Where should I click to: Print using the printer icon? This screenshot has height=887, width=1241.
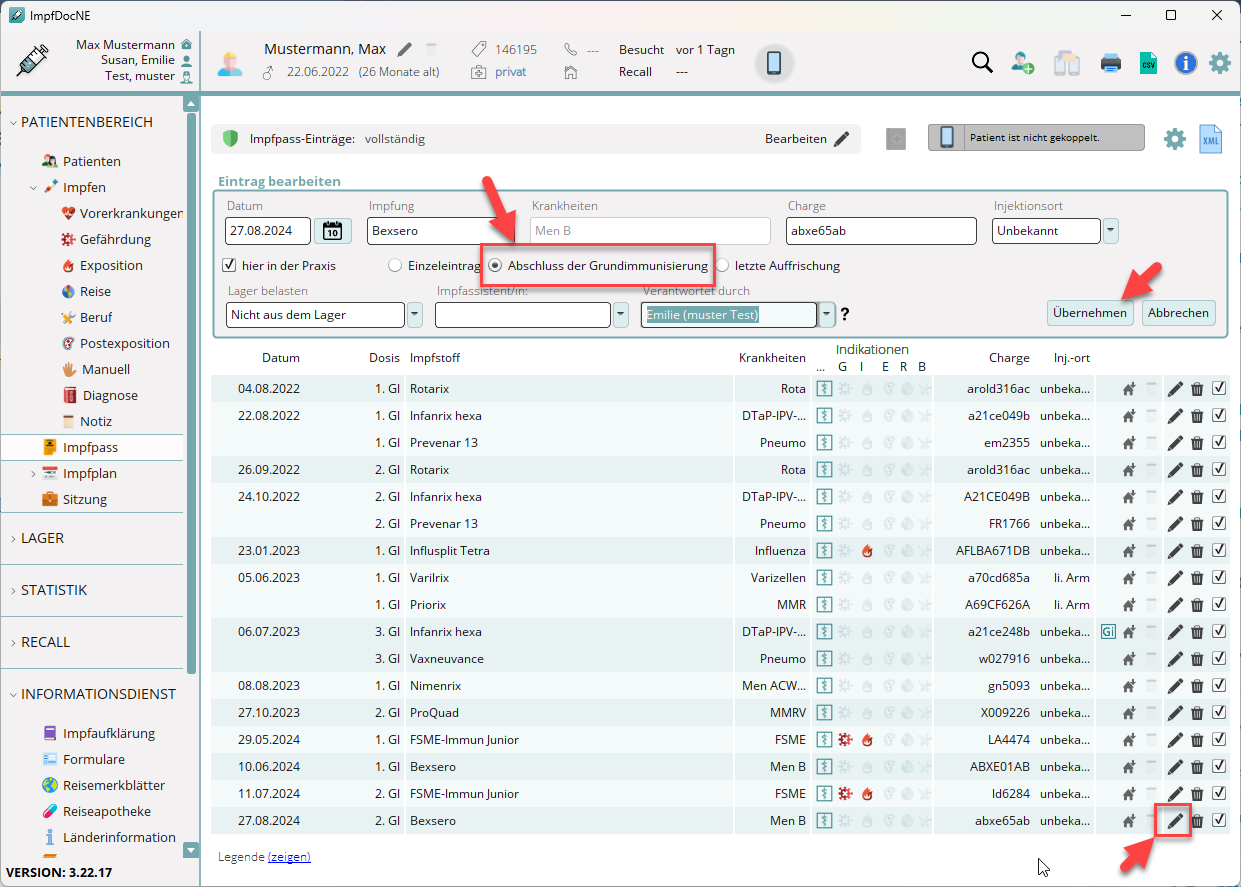tap(1111, 63)
